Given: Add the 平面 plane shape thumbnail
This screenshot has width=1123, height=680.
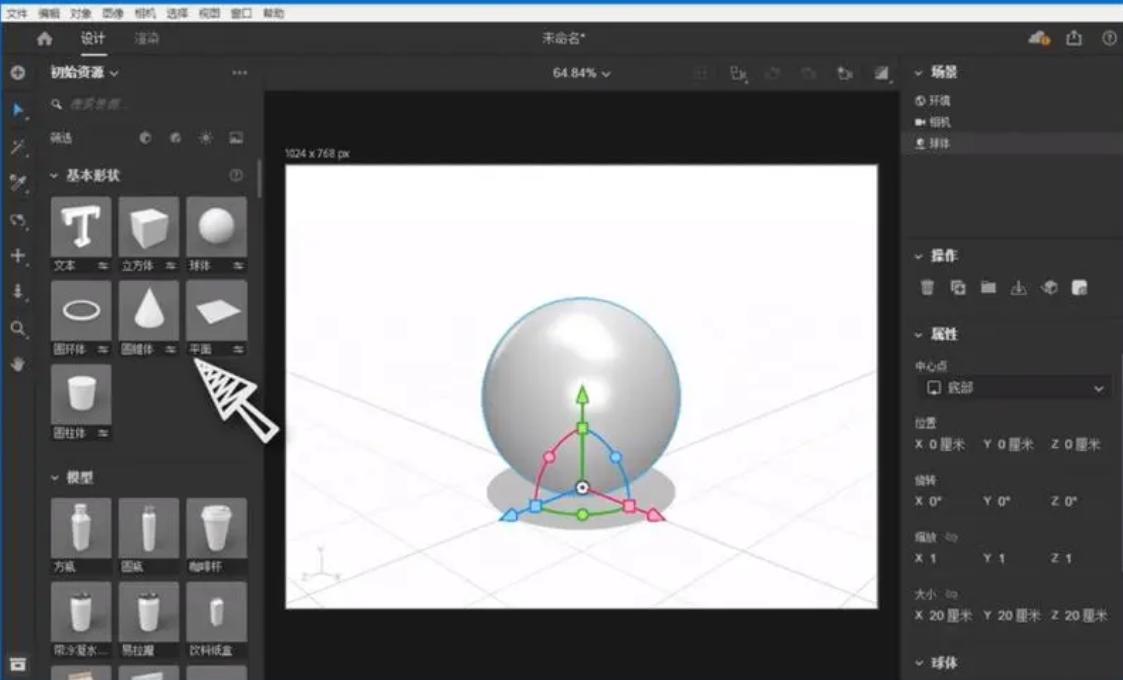Looking at the screenshot, I should click(x=217, y=310).
